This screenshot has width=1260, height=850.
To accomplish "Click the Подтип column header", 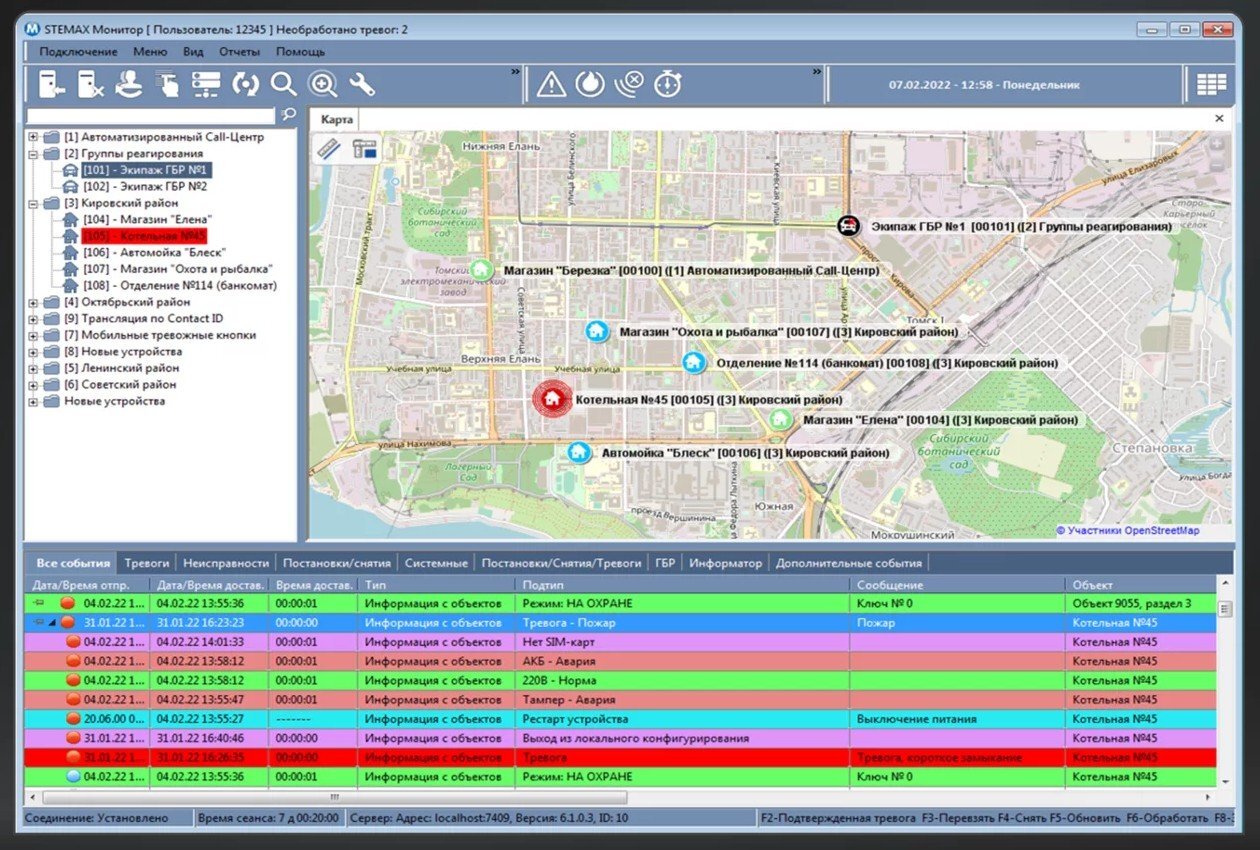I will [544, 585].
